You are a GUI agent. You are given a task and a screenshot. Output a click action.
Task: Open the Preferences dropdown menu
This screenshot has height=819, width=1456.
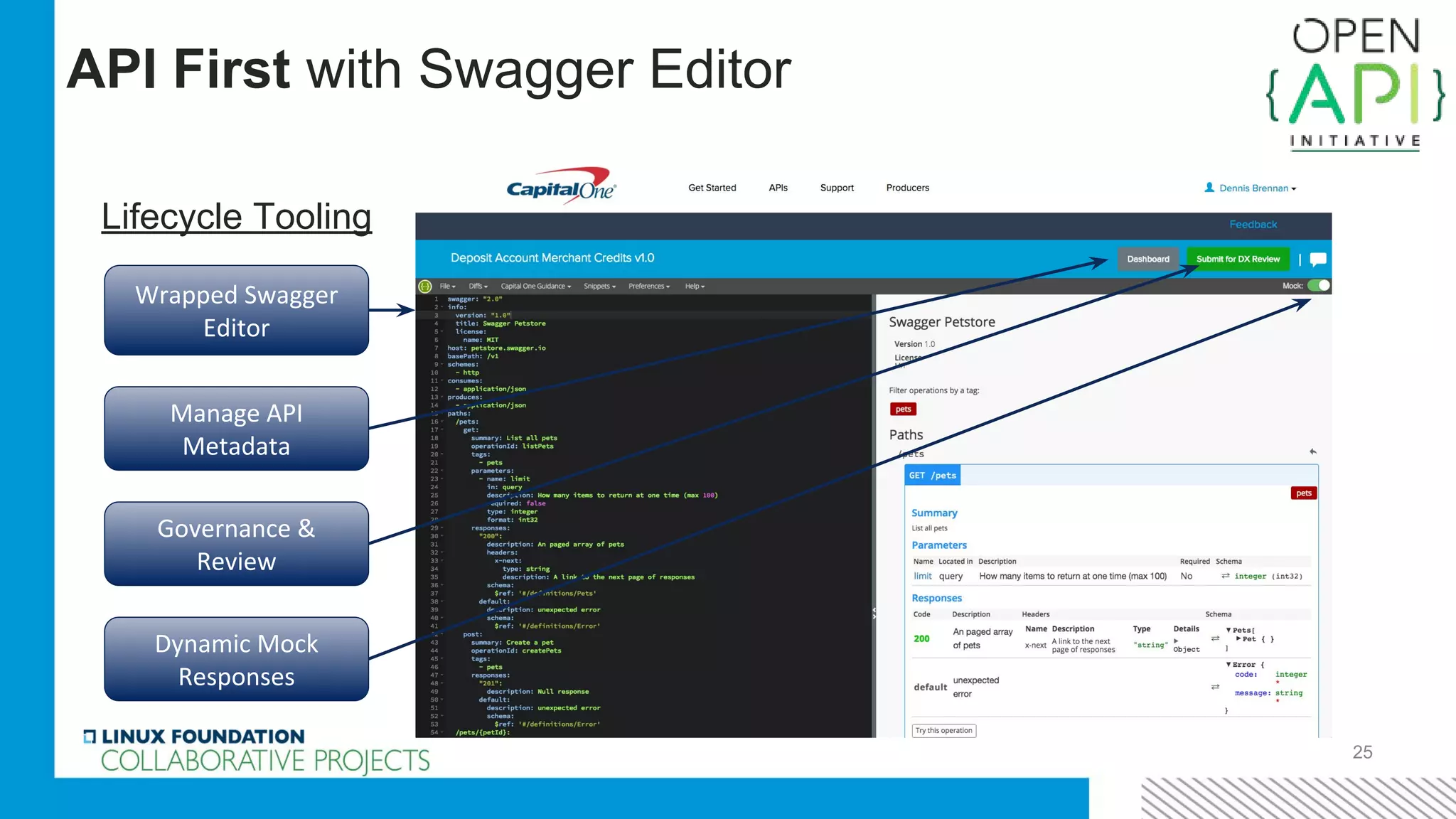point(649,287)
